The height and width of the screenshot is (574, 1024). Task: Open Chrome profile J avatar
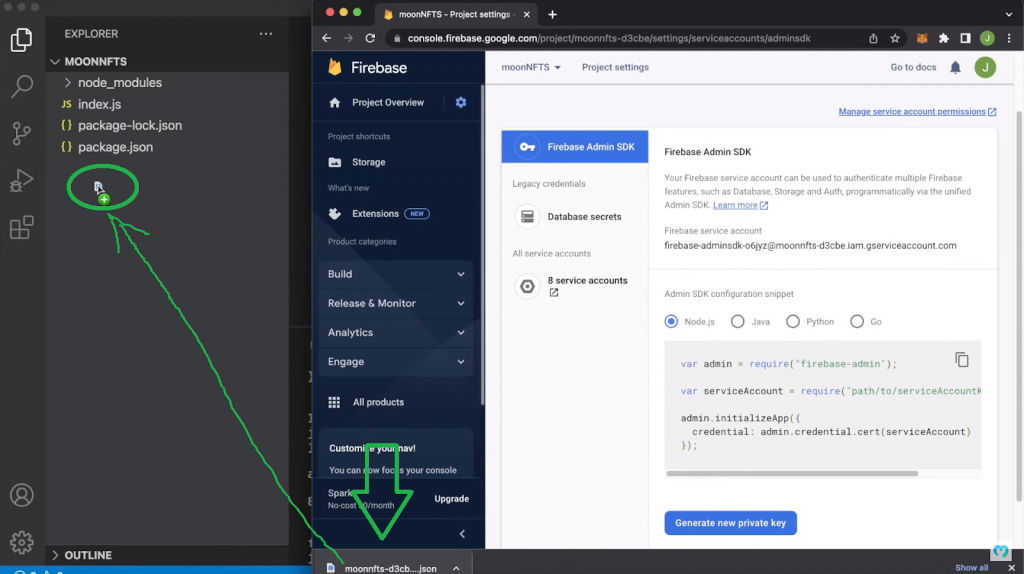(x=987, y=39)
